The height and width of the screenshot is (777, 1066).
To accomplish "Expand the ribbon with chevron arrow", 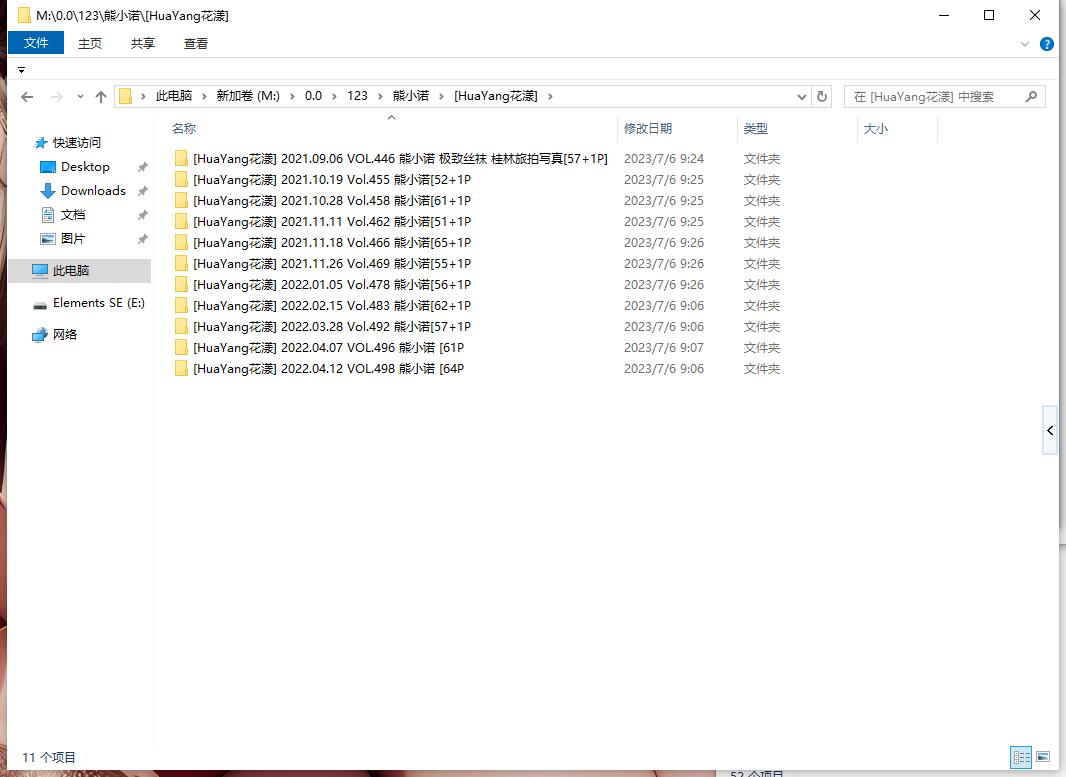I will 1025,44.
